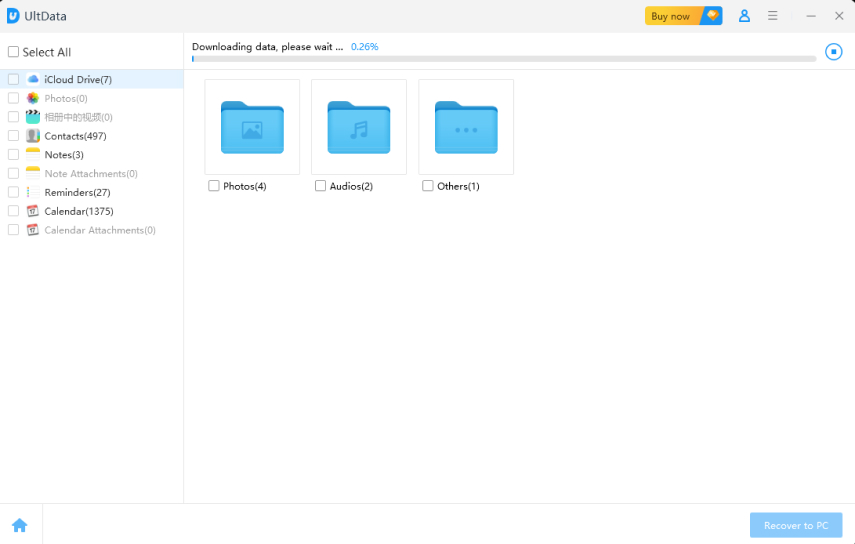Image resolution: width=855 pixels, height=544 pixels.
Task: Open the Audios folder thumbnail
Action: pos(359,127)
